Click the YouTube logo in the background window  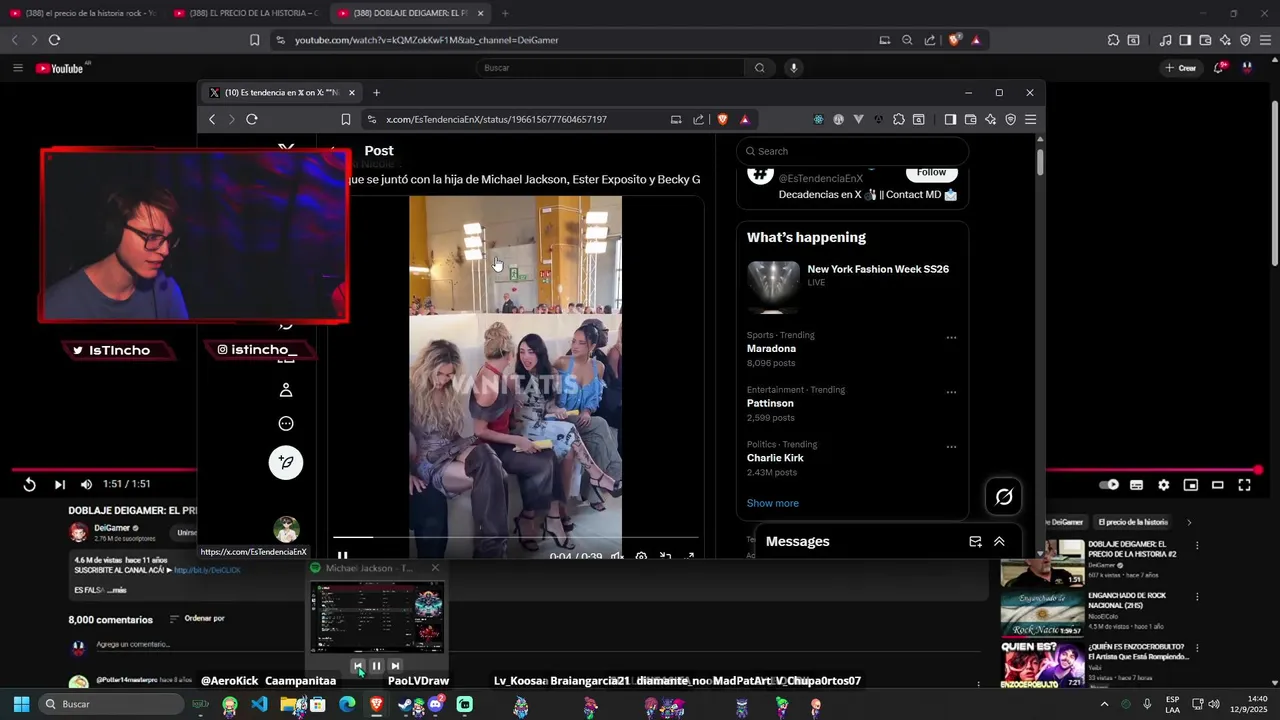(x=60, y=68)
